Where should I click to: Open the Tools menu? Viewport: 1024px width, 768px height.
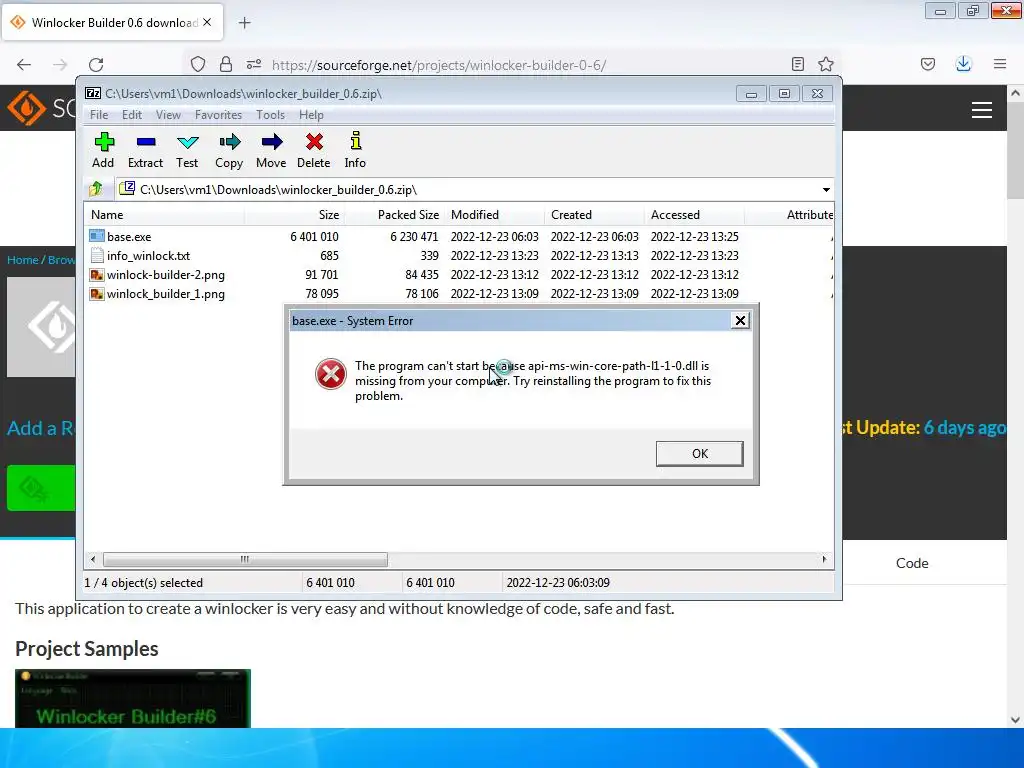[270, 115]
